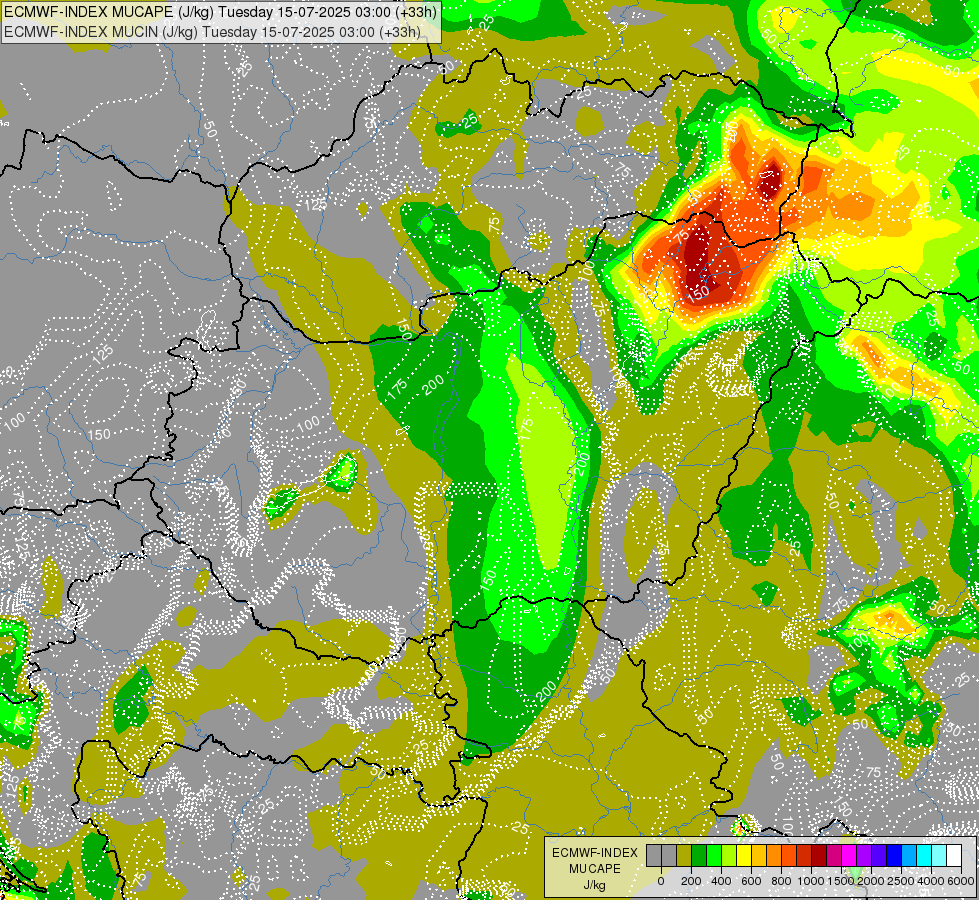This screenshot has height=900, width=979.
Task: Click the 4000 tick label in the legend
Action: pyautogui.click(x=931, y=881)
